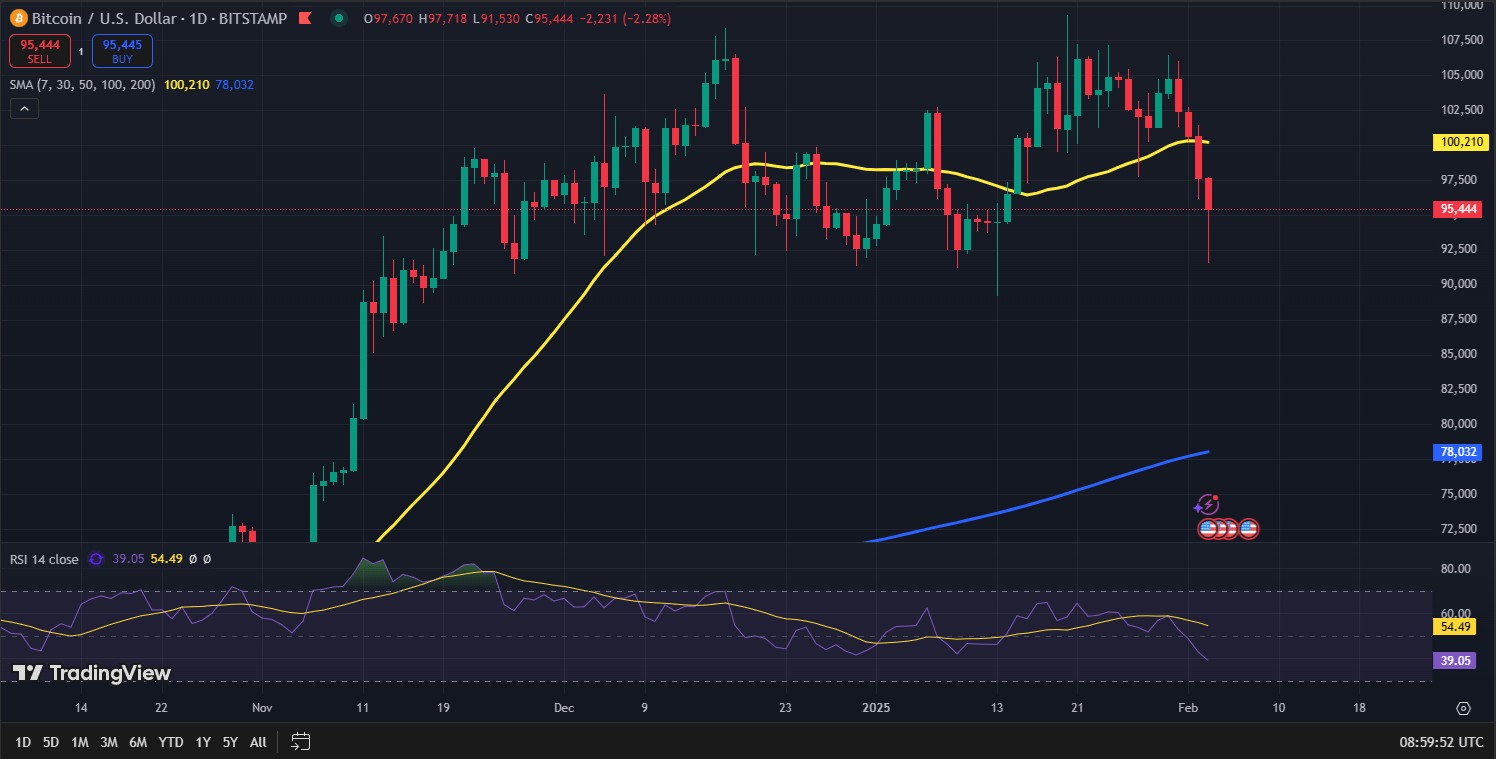Viewport: 1496px width, 759px height.
Task: Select the 5Y time range
Action: pos(230,742)
